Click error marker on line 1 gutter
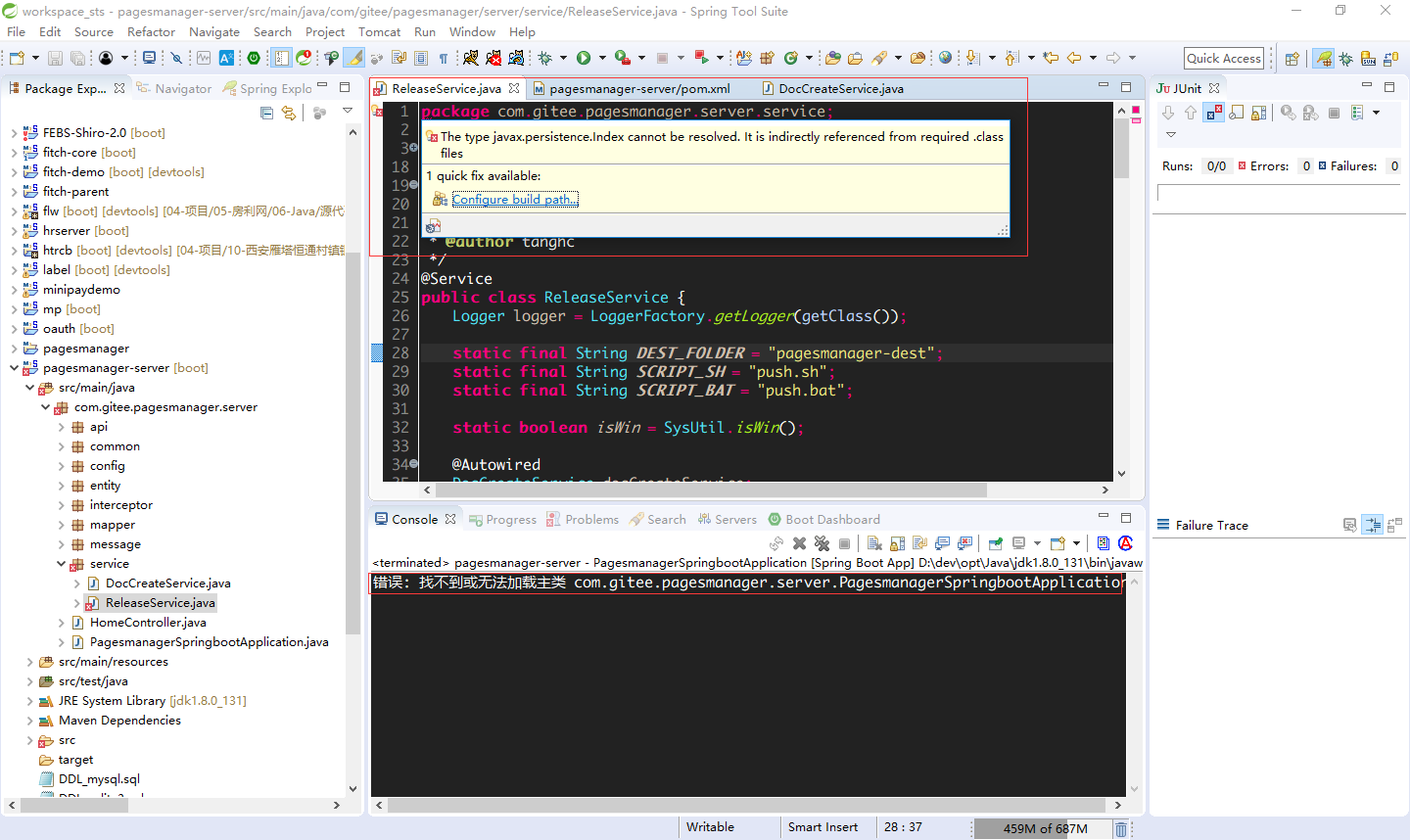 click(x=377, y=112)
